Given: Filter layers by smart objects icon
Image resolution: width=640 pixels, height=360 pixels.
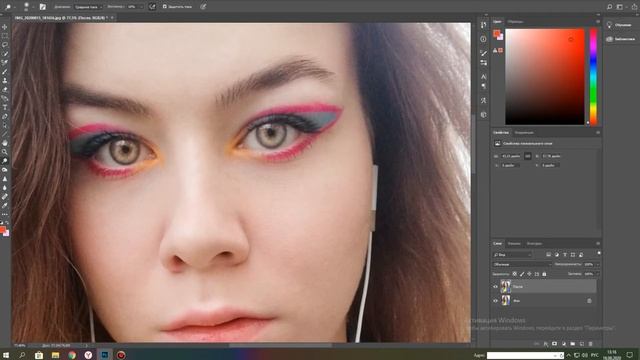Looking at the screenshot, I should coord(581,255).
